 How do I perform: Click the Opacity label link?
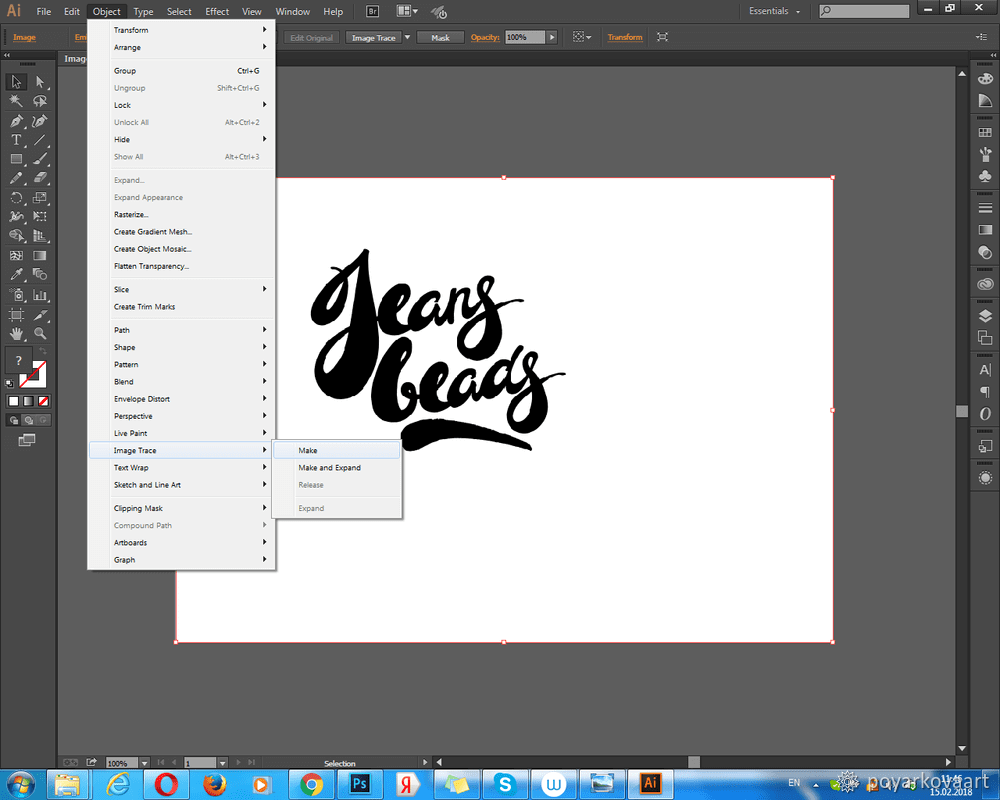[x=485, y=37]
